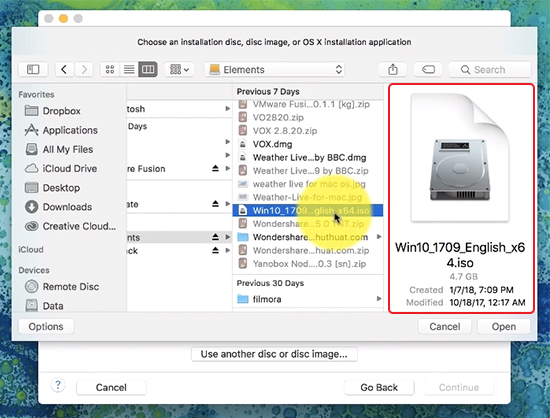Image resolution: width=550 pixels, height=418 pixels.
Task: Click the Options button
Action: (46, 326)
